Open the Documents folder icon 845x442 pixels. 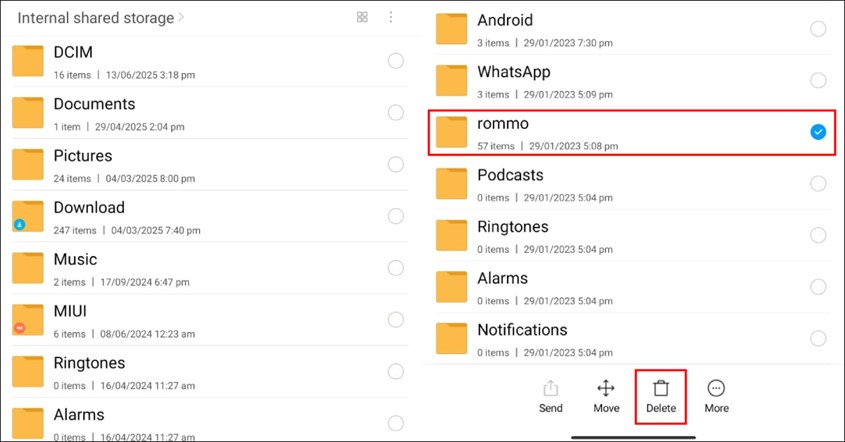tap(27, 113)
